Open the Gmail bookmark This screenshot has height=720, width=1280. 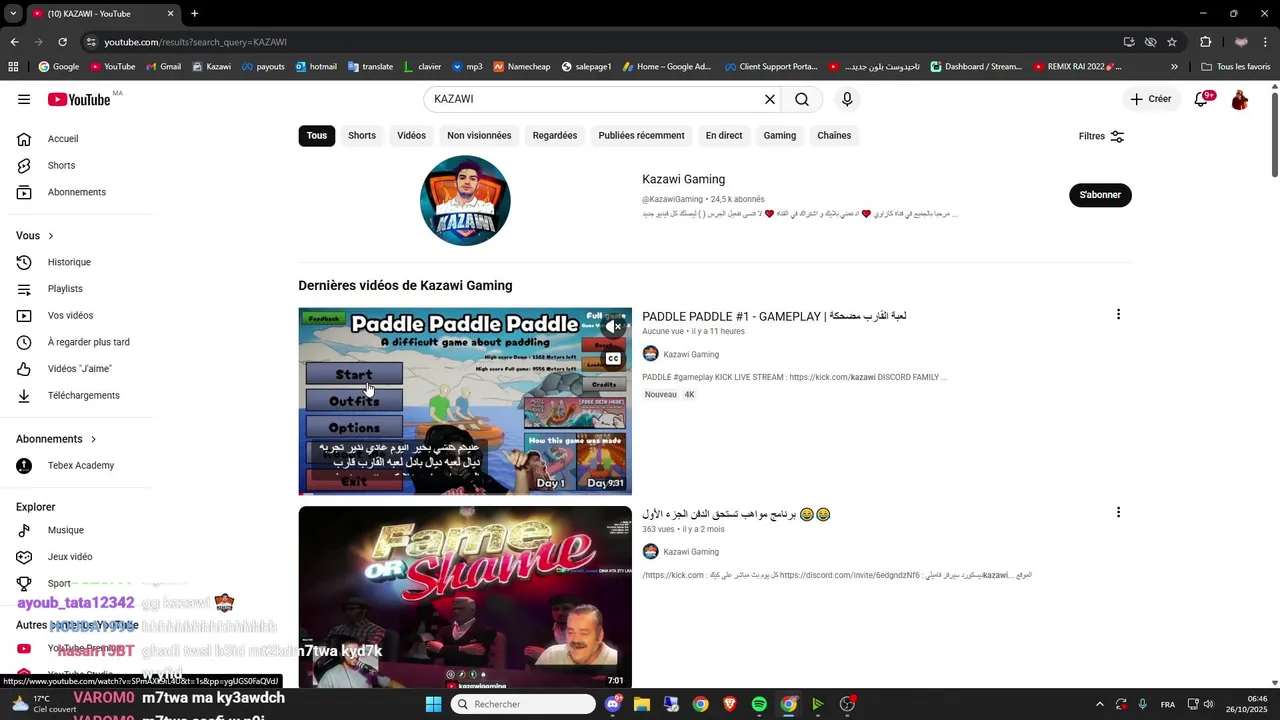[163, 67]
